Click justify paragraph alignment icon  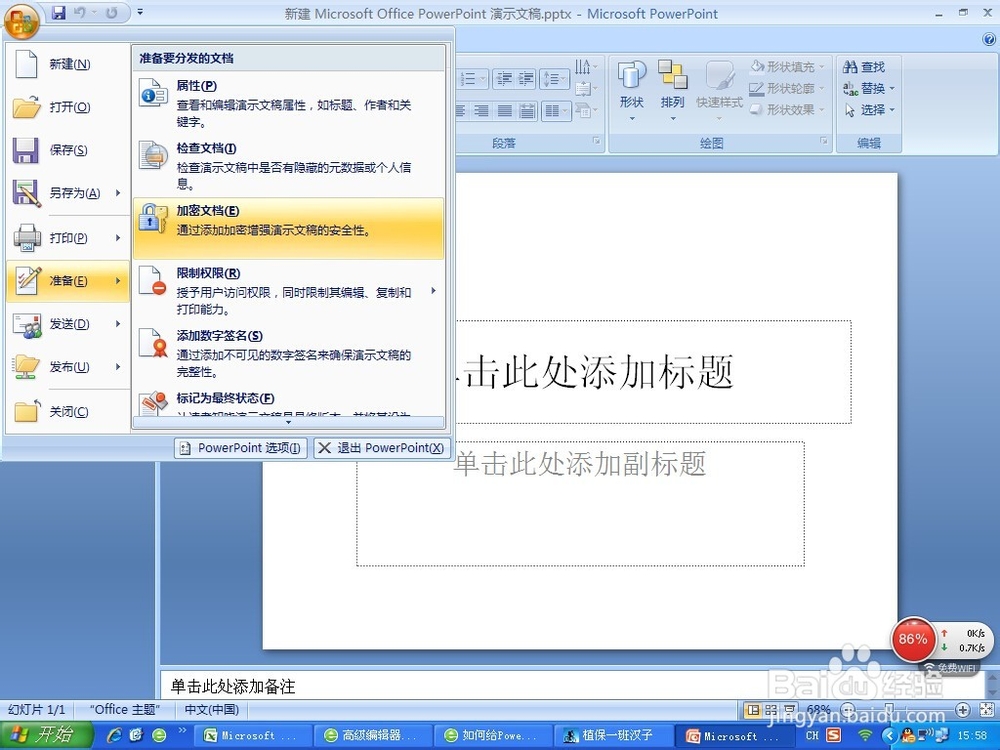[504, 112]
